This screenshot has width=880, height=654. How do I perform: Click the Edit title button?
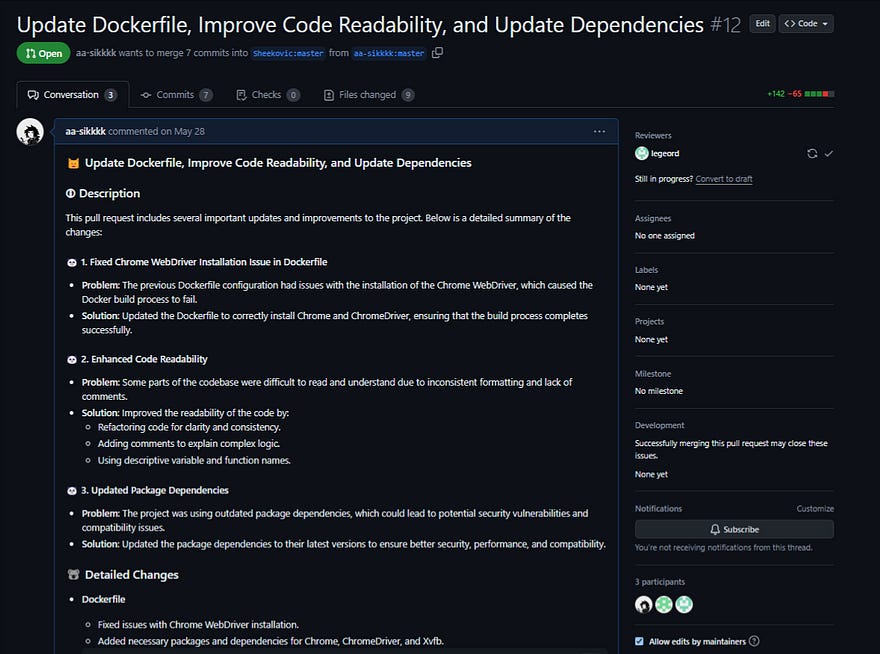tap(762, 24)
